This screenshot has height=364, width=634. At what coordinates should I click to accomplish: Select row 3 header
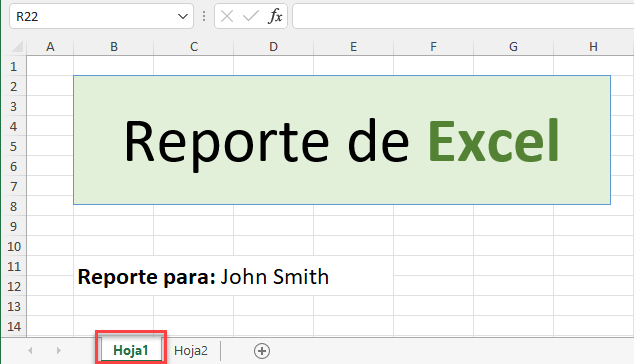pos(14,106)
